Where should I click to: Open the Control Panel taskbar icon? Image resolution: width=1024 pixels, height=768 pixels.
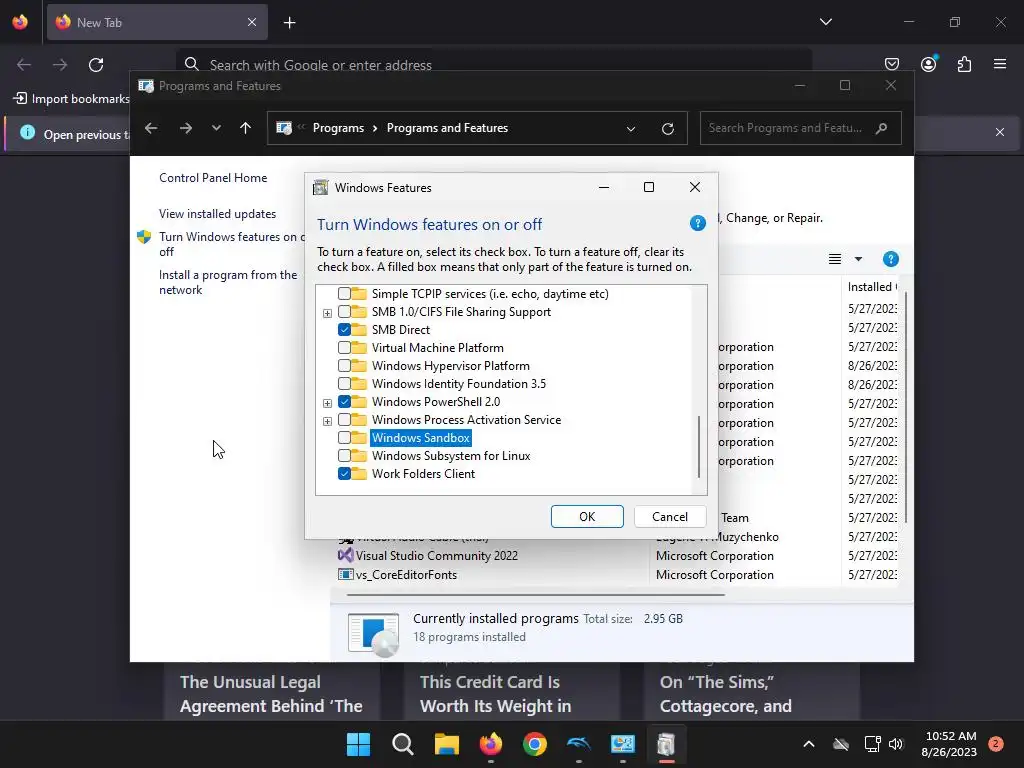pos(622,744)
